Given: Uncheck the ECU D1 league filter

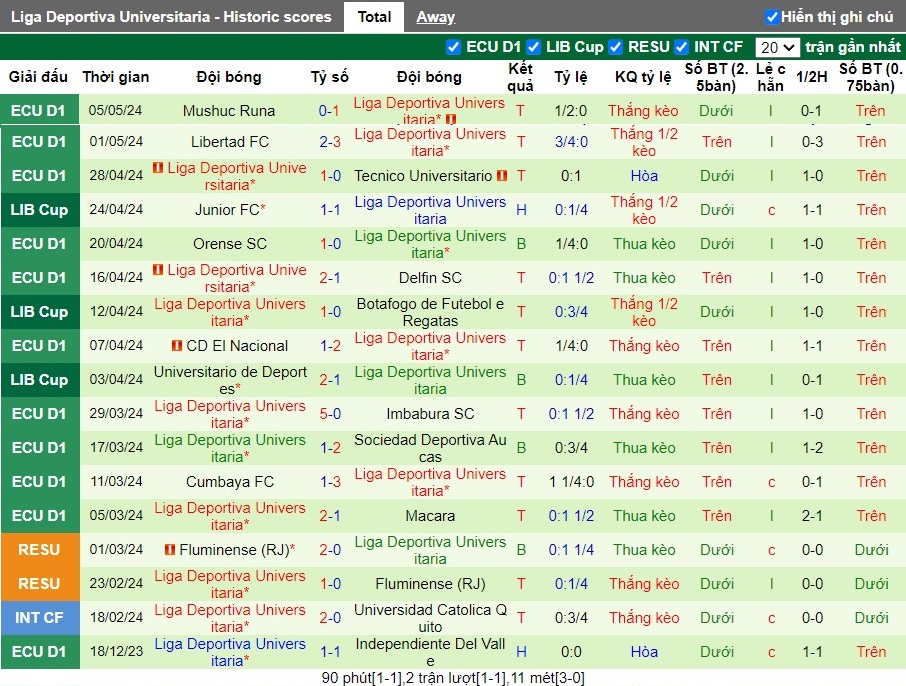Looking at the screenshot, I should tap(454, 47).
